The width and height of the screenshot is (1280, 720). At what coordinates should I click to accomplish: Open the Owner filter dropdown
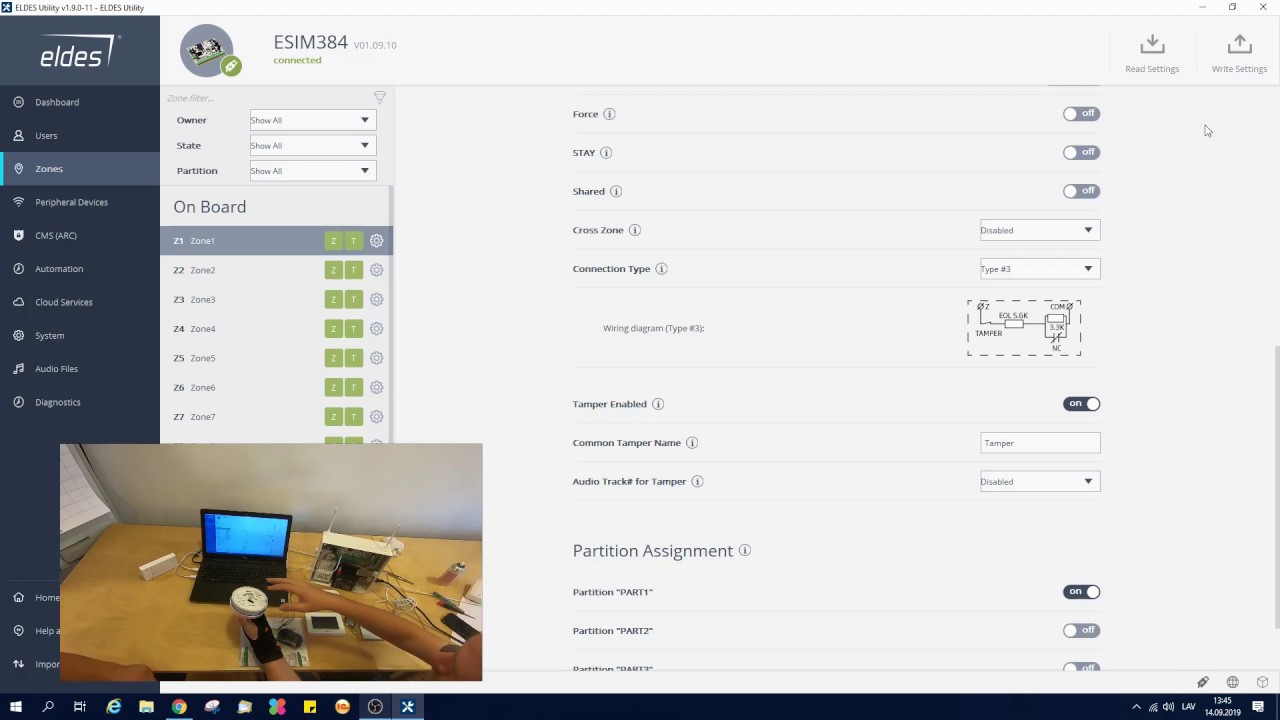click(x=312, y=120)
